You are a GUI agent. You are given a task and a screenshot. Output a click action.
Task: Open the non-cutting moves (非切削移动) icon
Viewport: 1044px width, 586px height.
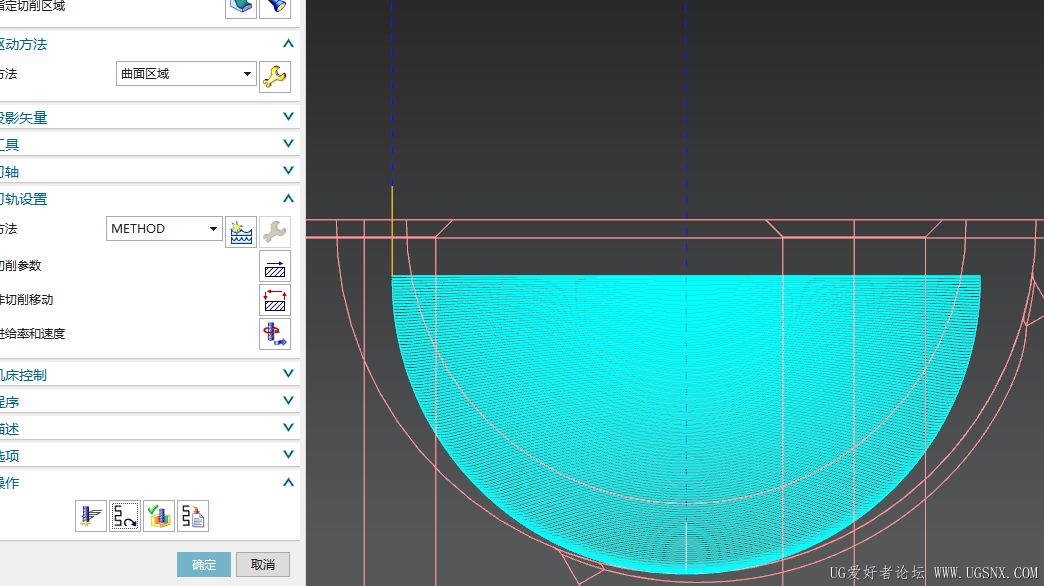[275, 300]
